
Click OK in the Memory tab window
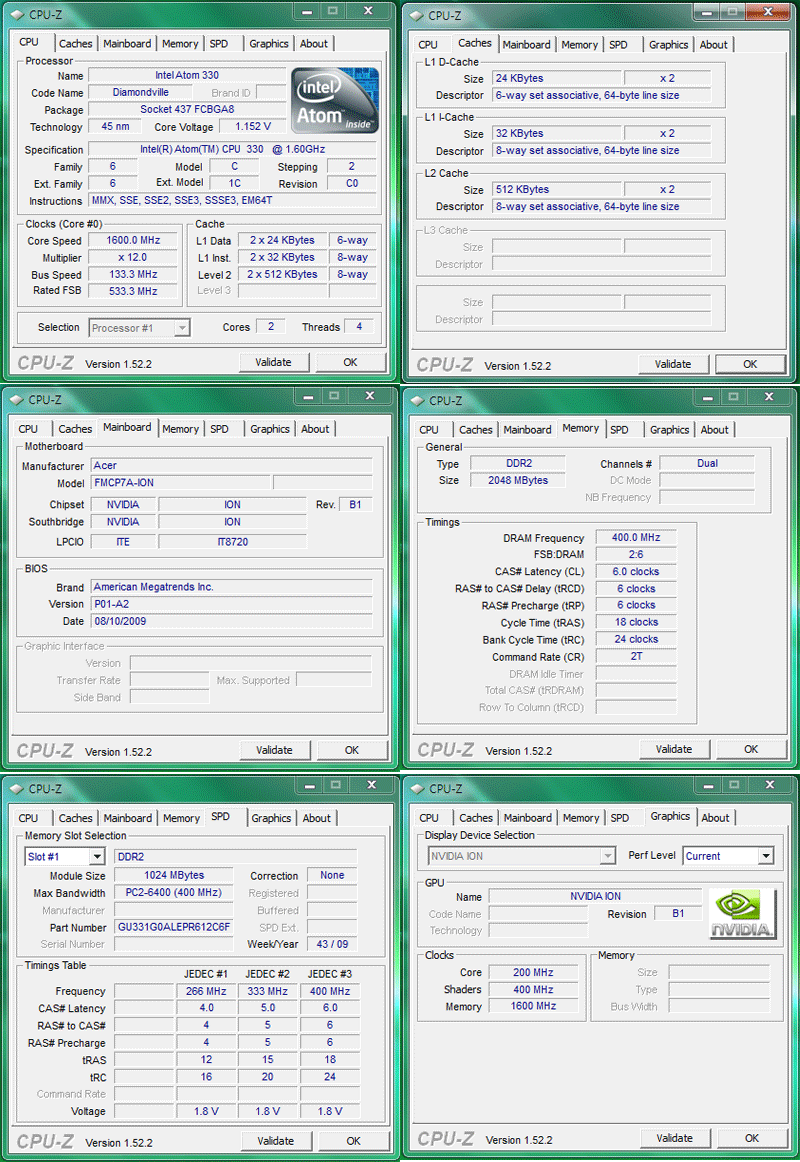pyautogui.click(x=751, y=749)
